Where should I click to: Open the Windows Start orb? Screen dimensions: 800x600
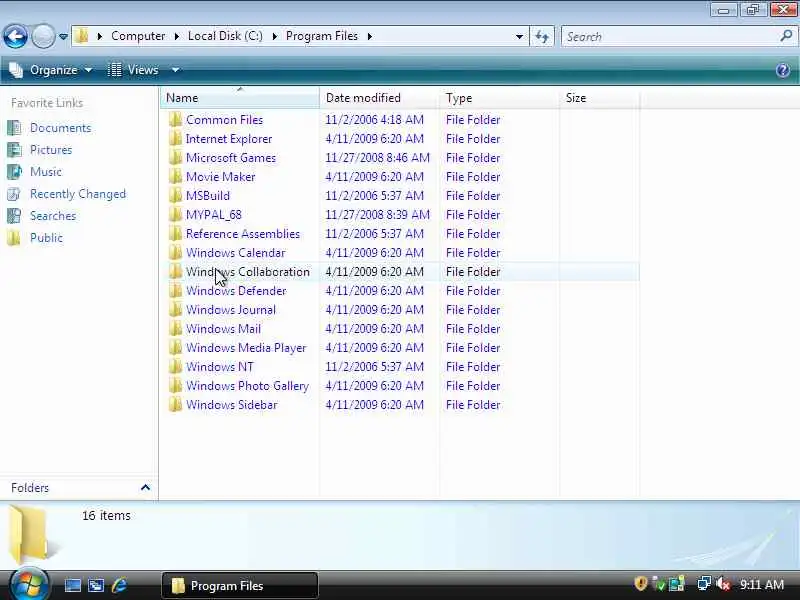pos(29,585)
